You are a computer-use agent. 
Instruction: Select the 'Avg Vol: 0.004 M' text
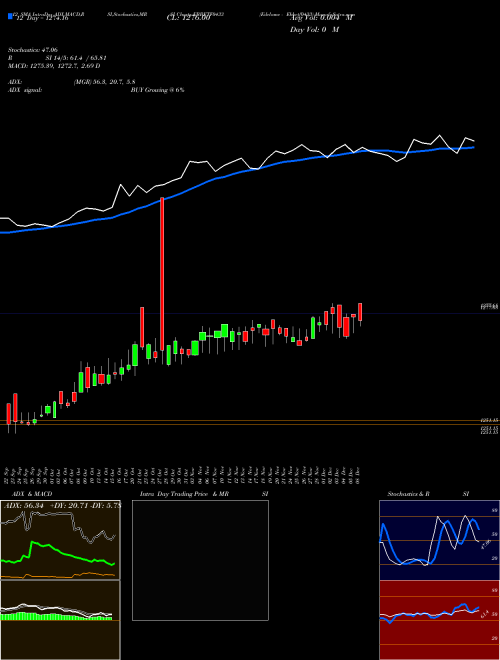322,18
